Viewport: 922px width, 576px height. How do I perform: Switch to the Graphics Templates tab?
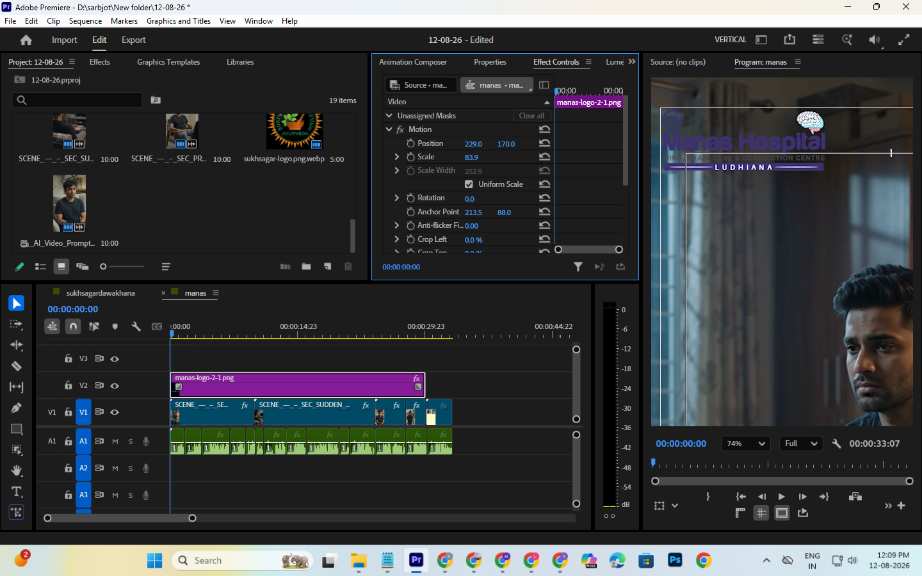[x=168, y=62]
